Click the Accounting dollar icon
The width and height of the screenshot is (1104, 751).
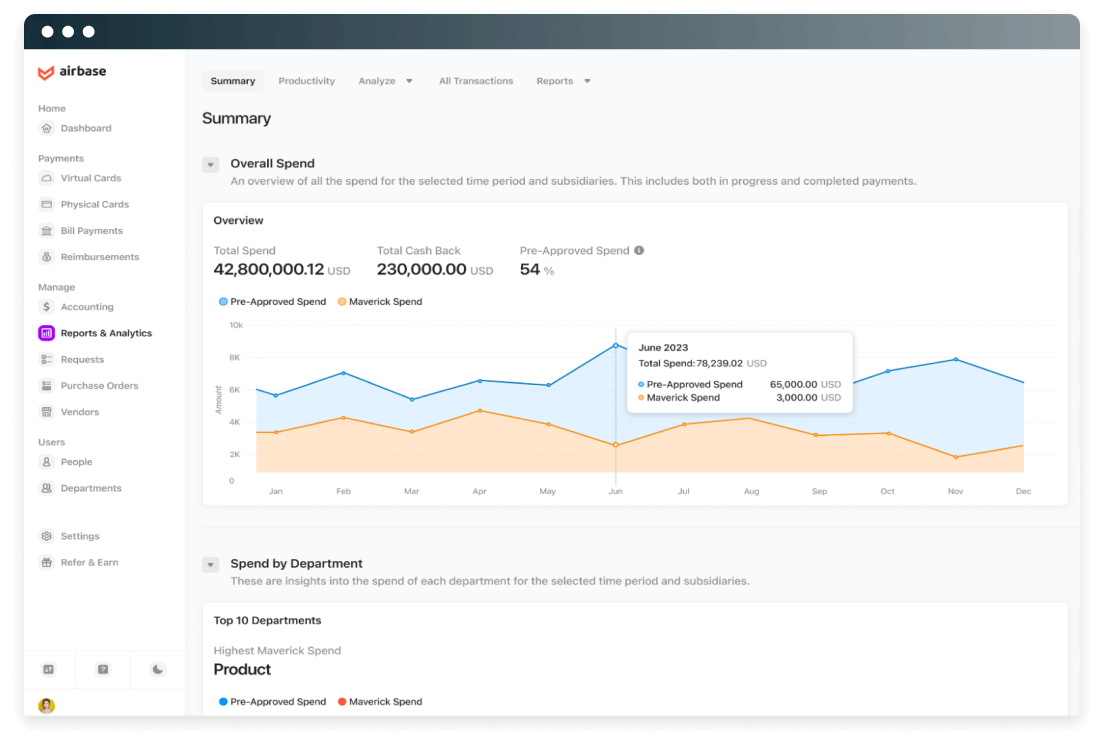coord(46,307)
